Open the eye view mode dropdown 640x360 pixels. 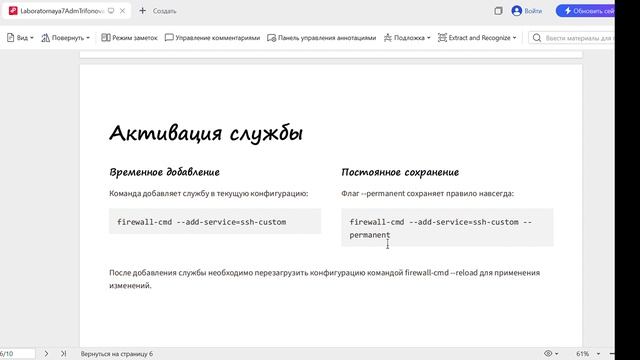coord(551,353)
